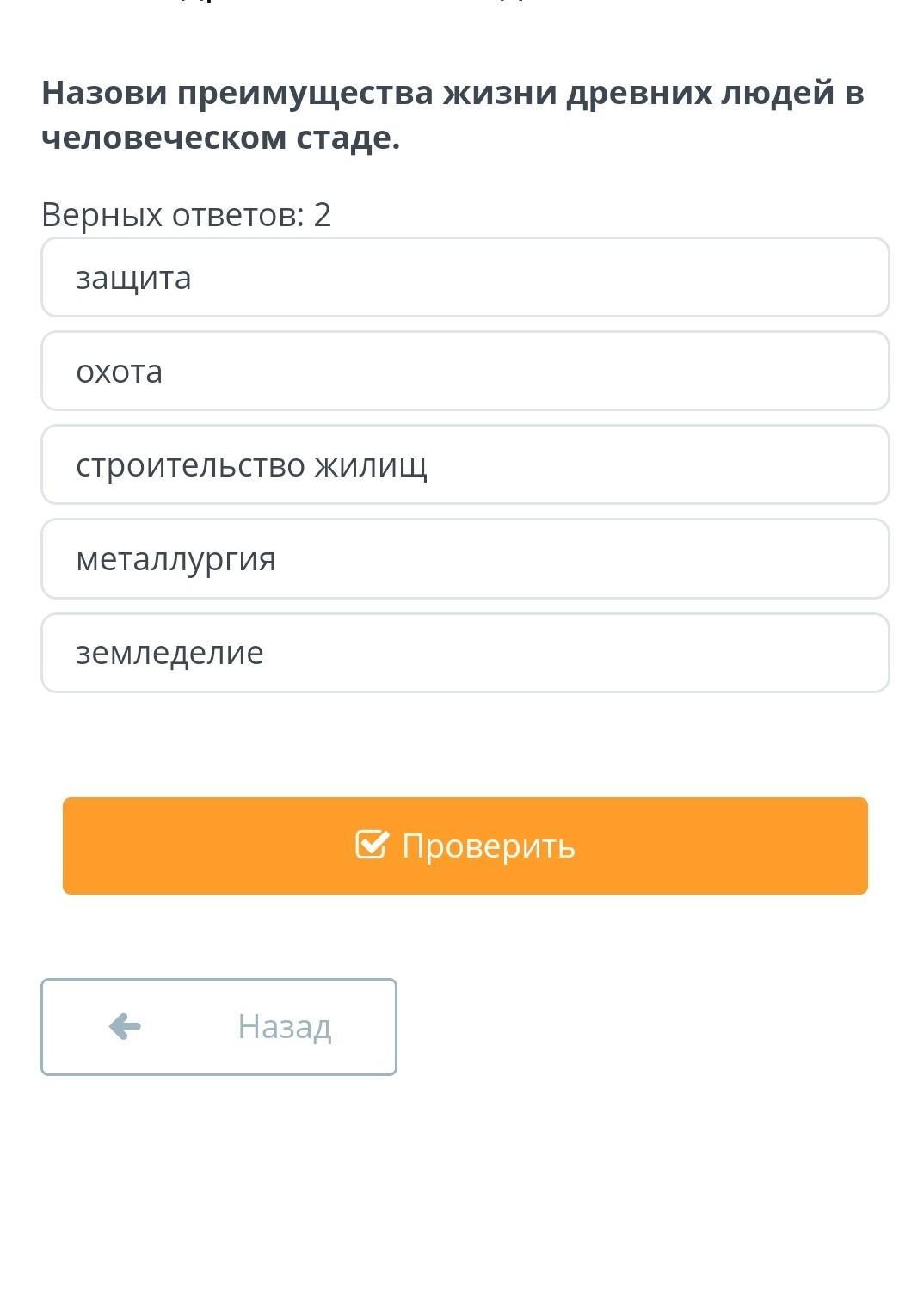Click the word 'Проверить' label text
The height and width of the screenshot is (1316, 899).
coord(488,846)
